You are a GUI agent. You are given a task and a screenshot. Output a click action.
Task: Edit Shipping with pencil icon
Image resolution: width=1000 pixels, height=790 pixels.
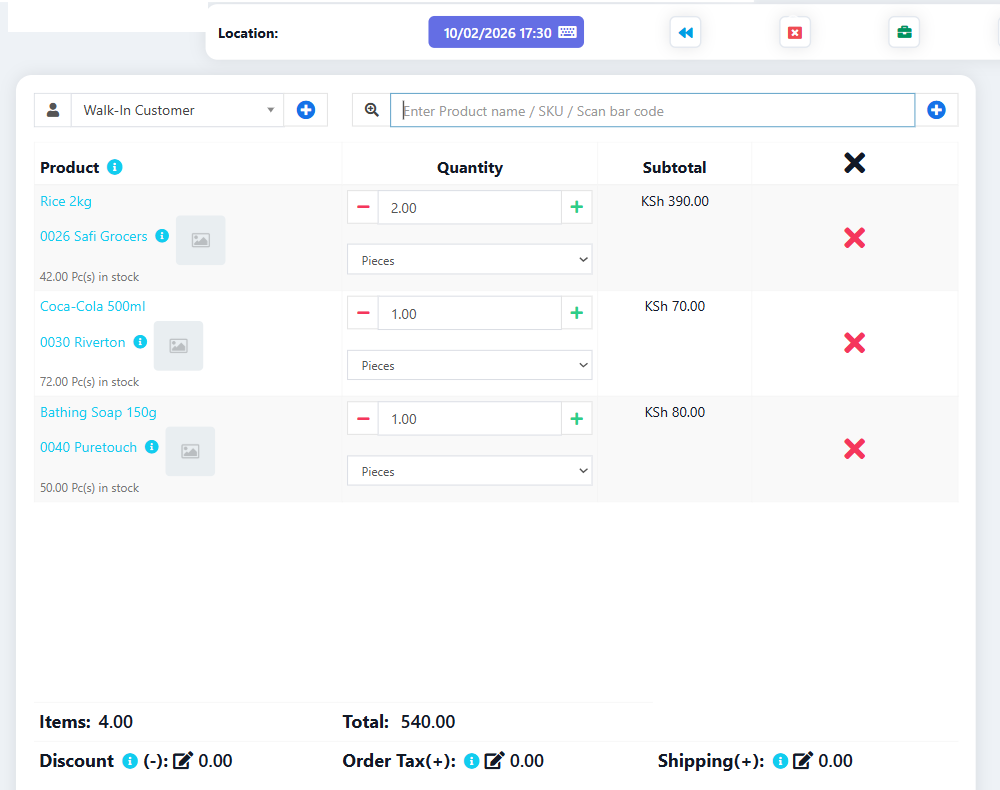point(802,760)
